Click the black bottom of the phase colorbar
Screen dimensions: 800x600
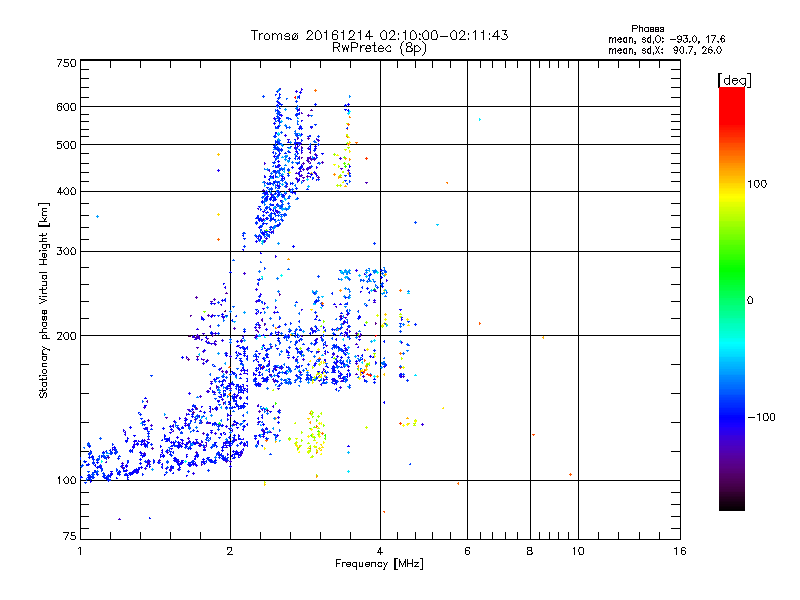click(x=732, y=503)
